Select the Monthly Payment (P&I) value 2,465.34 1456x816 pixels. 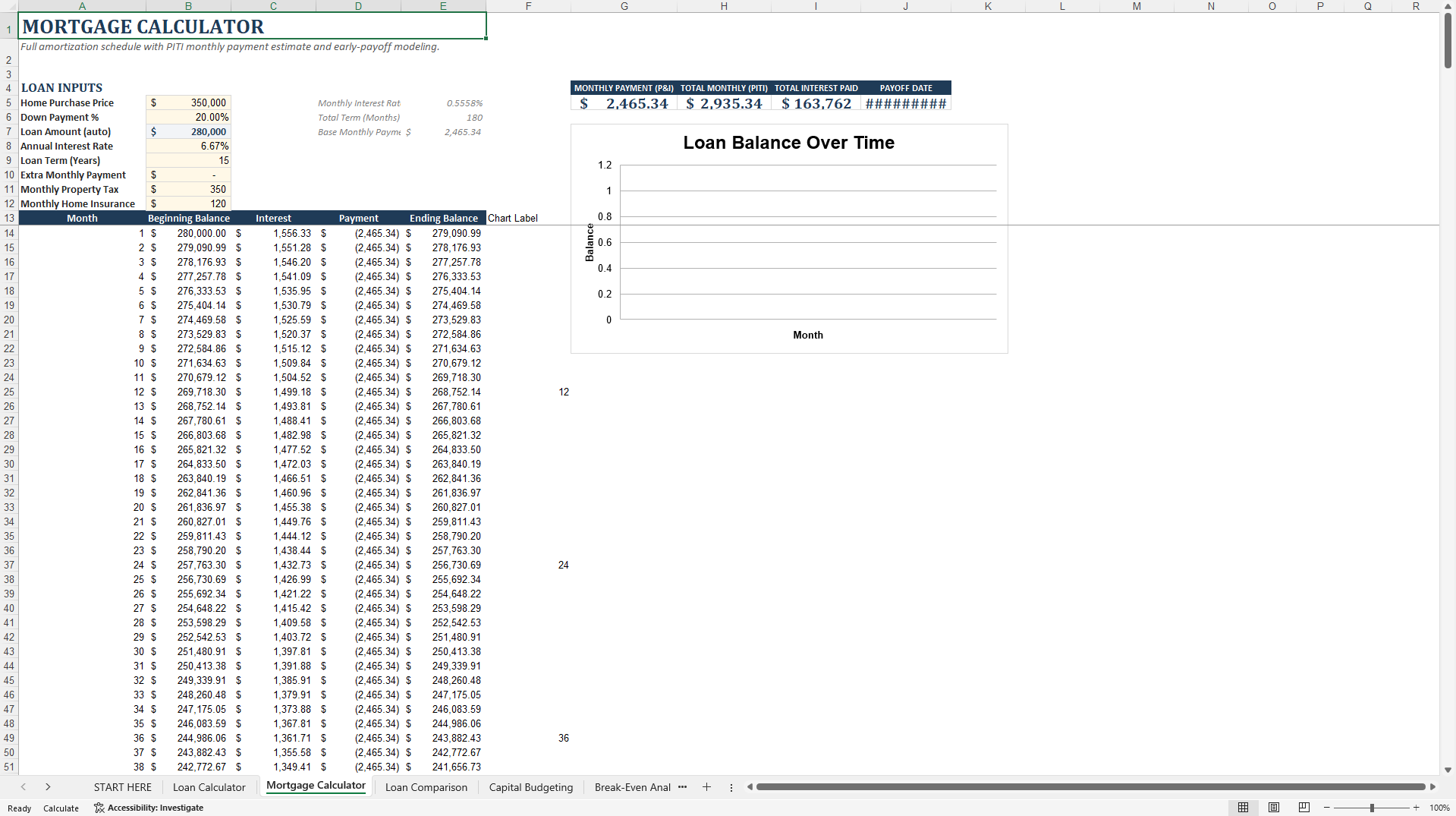(624, 104)
